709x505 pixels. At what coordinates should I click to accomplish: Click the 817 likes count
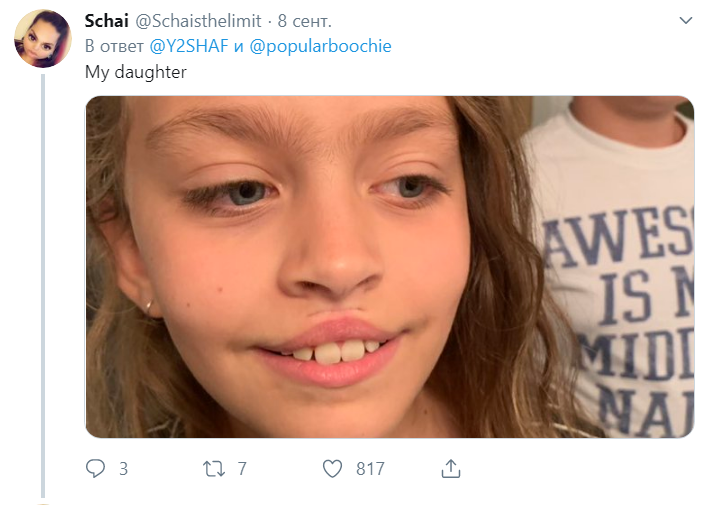370,469
